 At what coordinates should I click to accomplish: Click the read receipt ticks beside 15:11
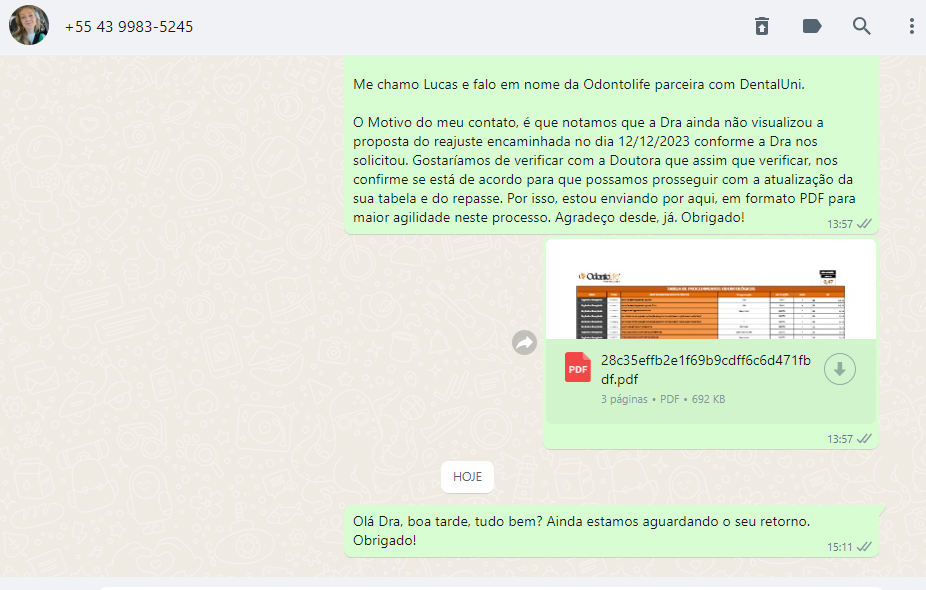[x=864, y=547]
